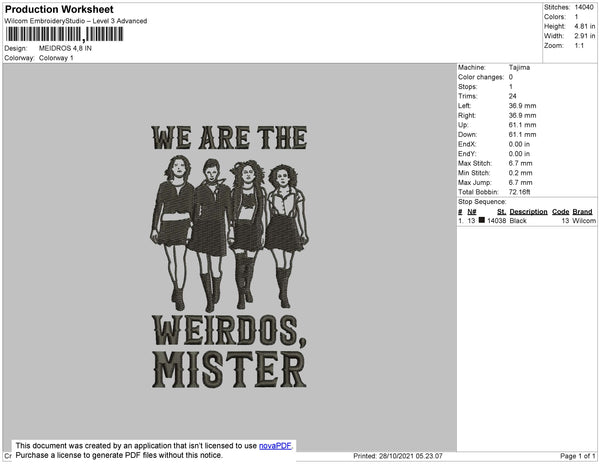
Task: Click the Width value 2.91 in
Action: [x=585, y=36]
